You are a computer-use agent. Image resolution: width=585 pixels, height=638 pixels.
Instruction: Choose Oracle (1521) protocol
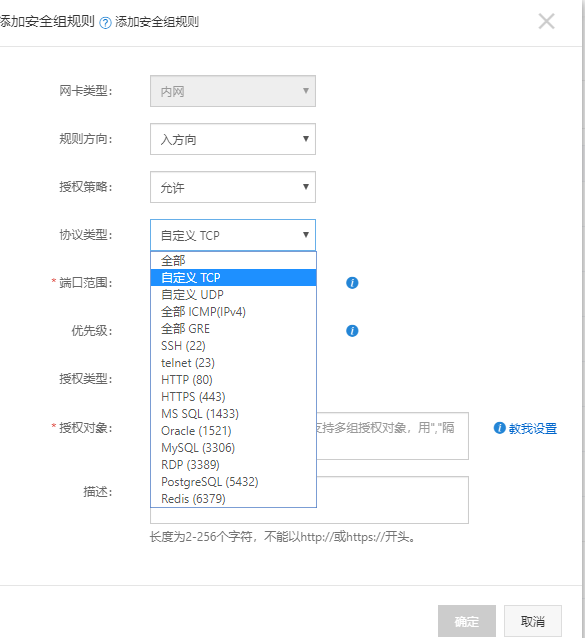point(234,431)
